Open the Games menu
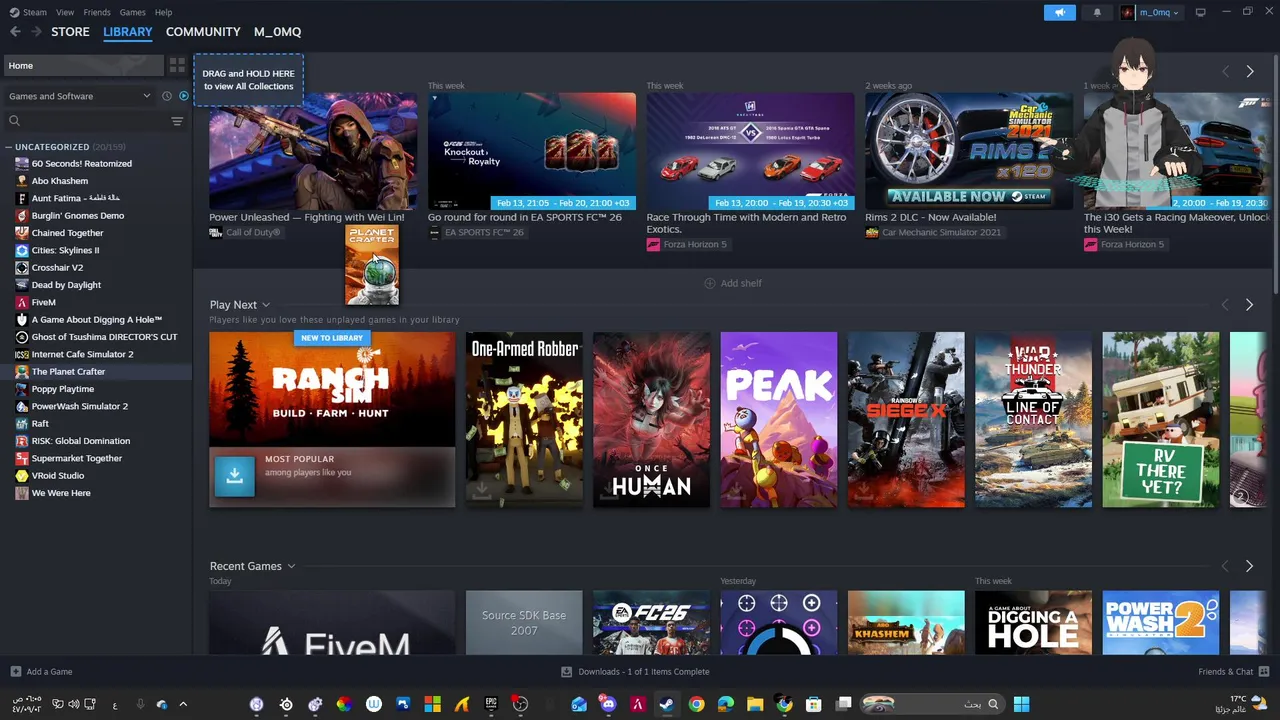Screen dimensions: 1280x720 pyautogui.click(x=132, y=12)
